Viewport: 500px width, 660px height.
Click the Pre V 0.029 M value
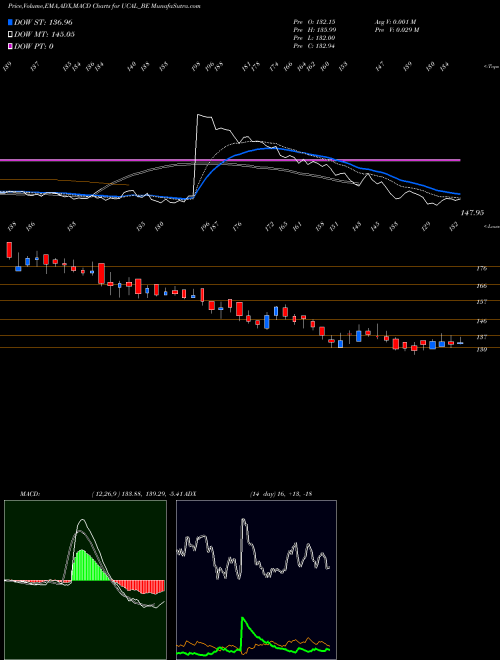(407, 30)
